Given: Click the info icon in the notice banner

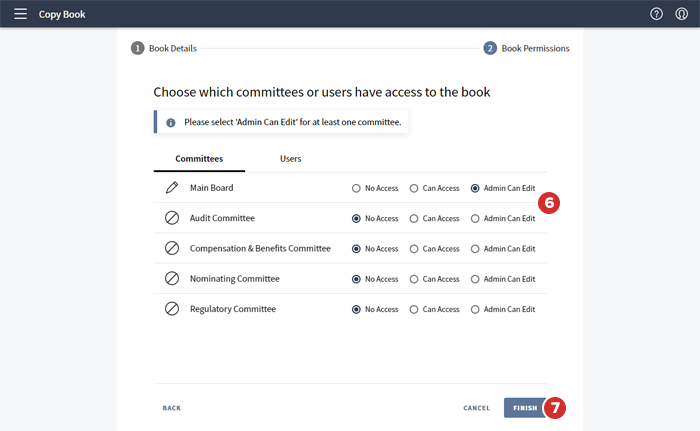Looking at the screenshot, I should tap(170, 122).
